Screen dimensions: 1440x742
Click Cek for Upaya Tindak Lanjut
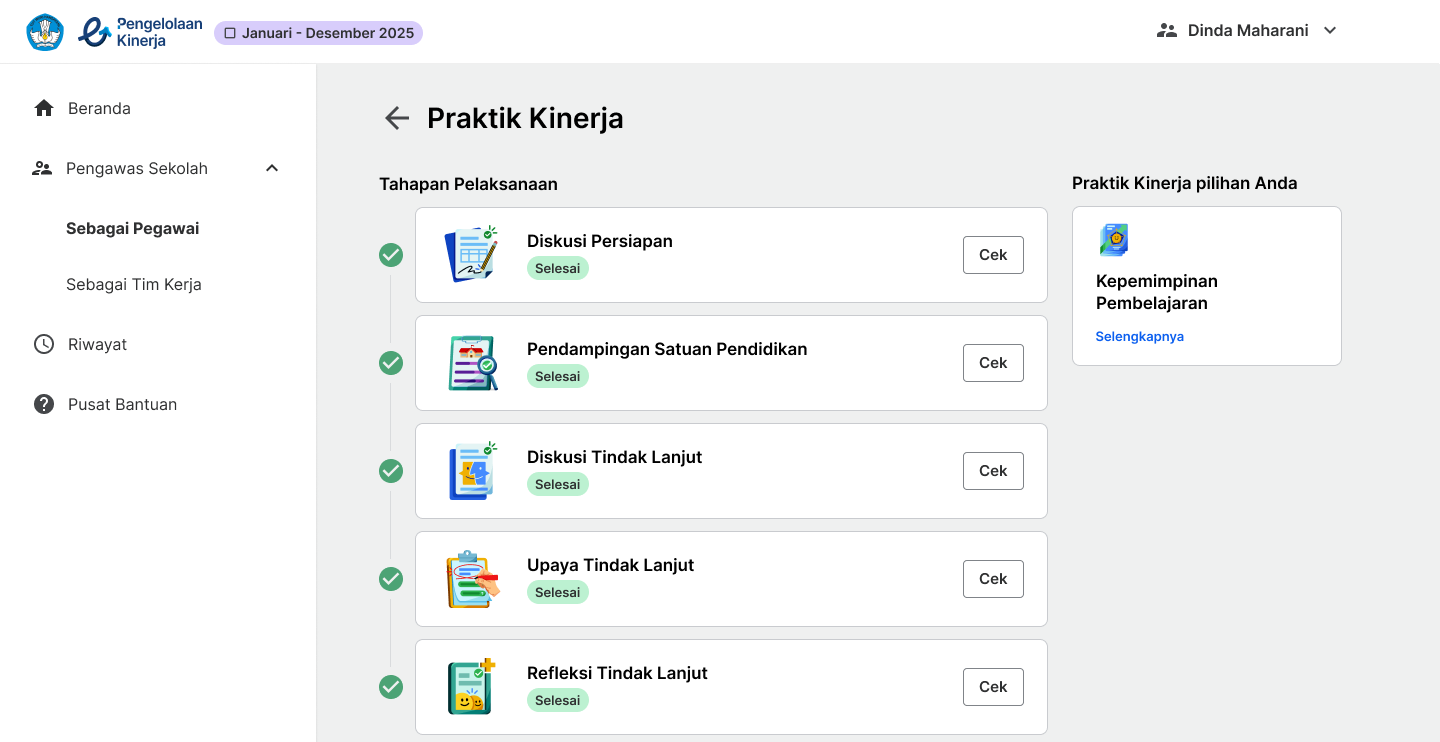coord(993,579)
